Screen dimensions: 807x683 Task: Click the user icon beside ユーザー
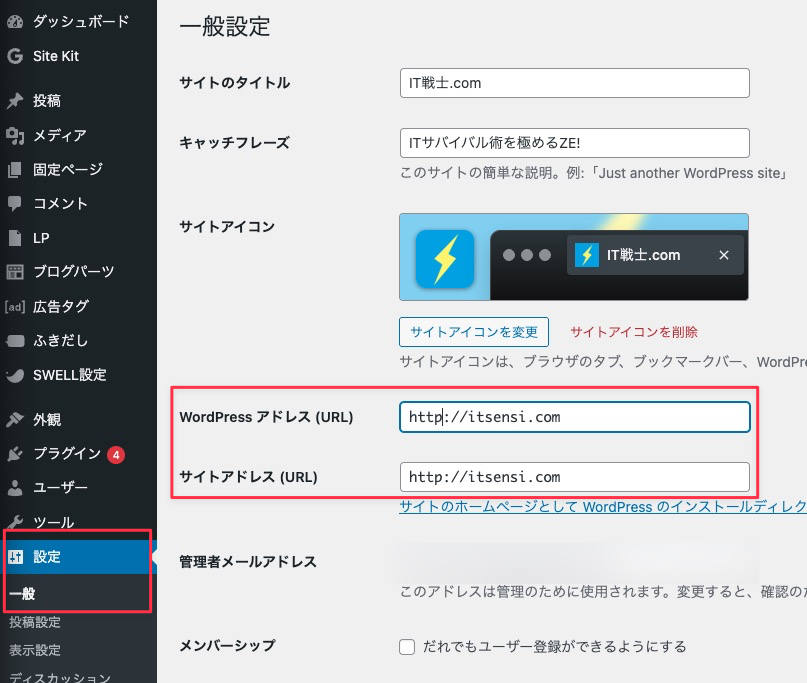[15, 488]
